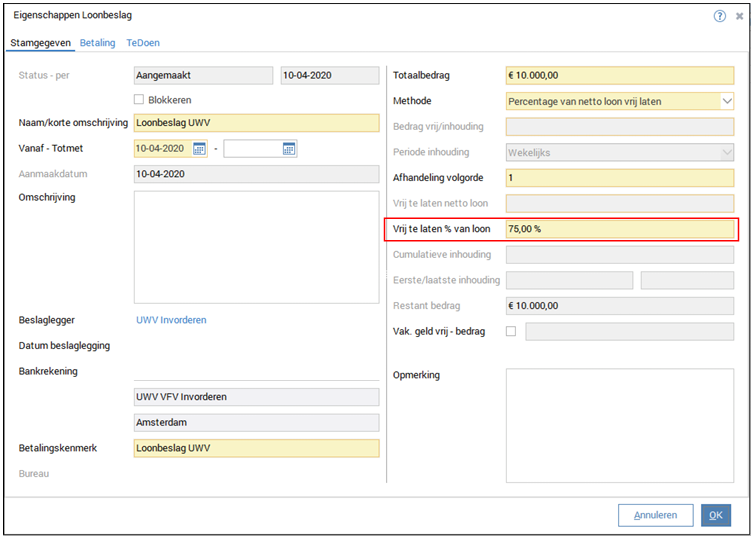This screenshot has height=536, width=751.
Task: Follow the UWV Invorderen link
Action: 171,320
